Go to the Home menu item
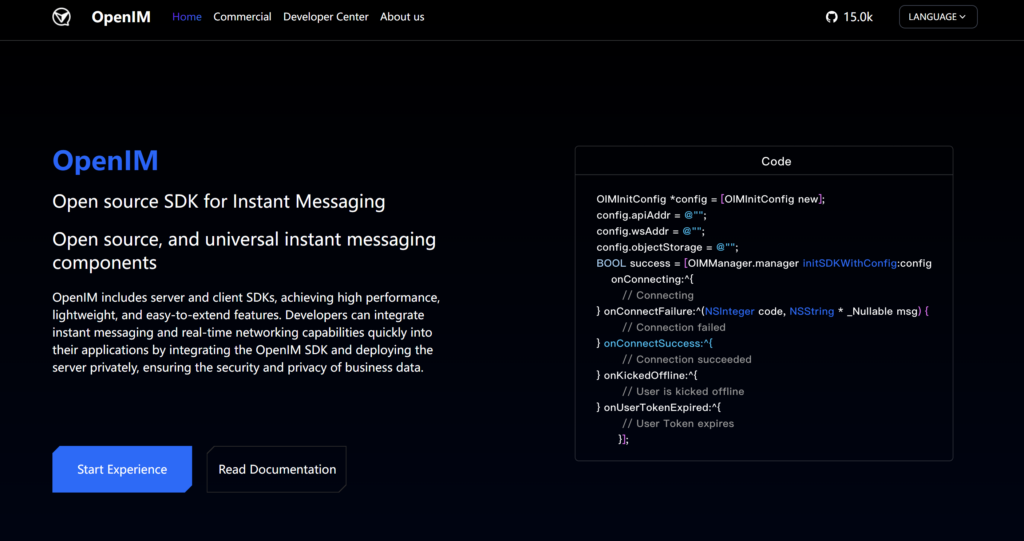The height and width of the screenshot is (541, 1024). click(x=186, y=17)
